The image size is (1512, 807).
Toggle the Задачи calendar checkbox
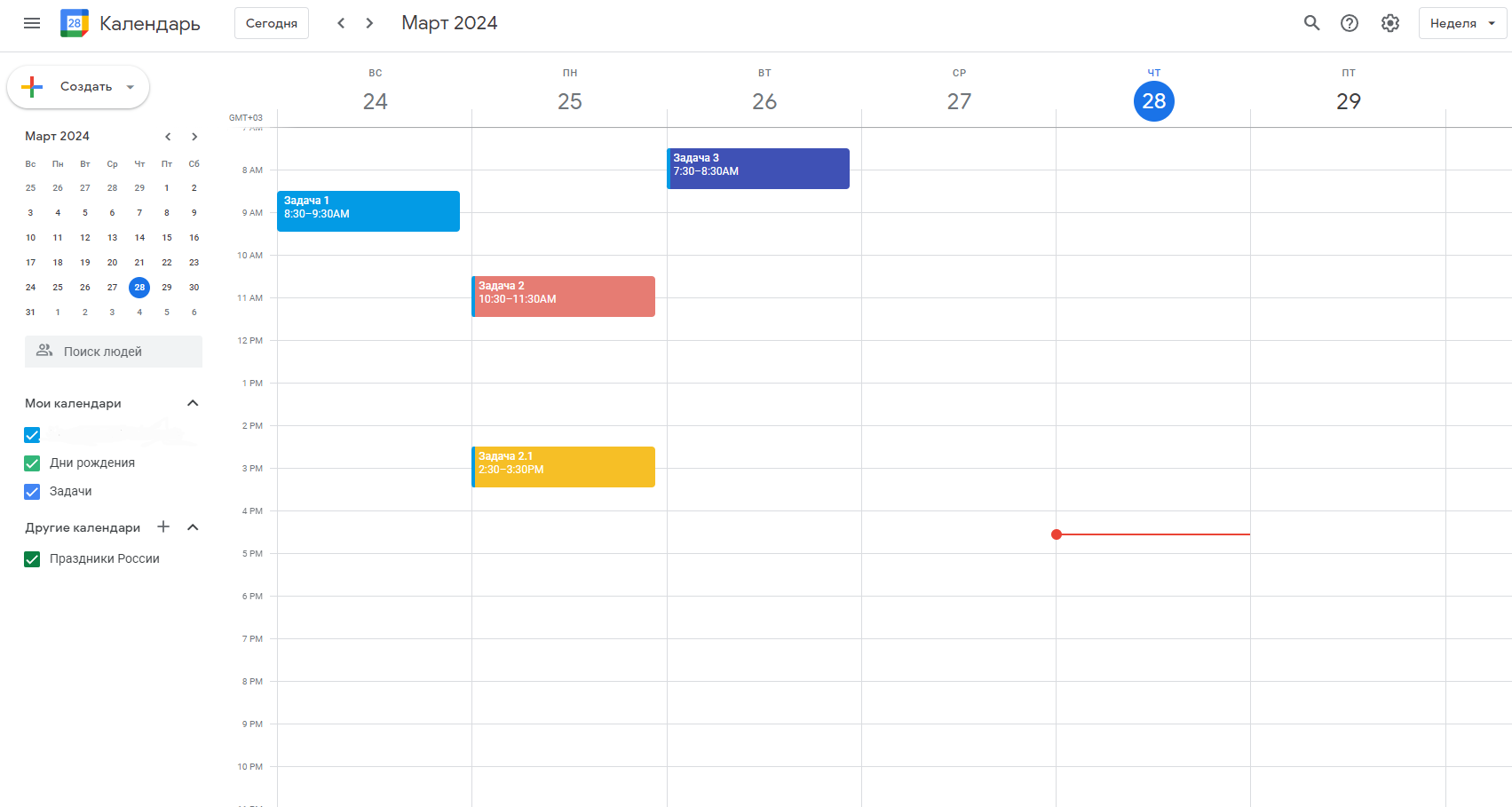(32, 492)
